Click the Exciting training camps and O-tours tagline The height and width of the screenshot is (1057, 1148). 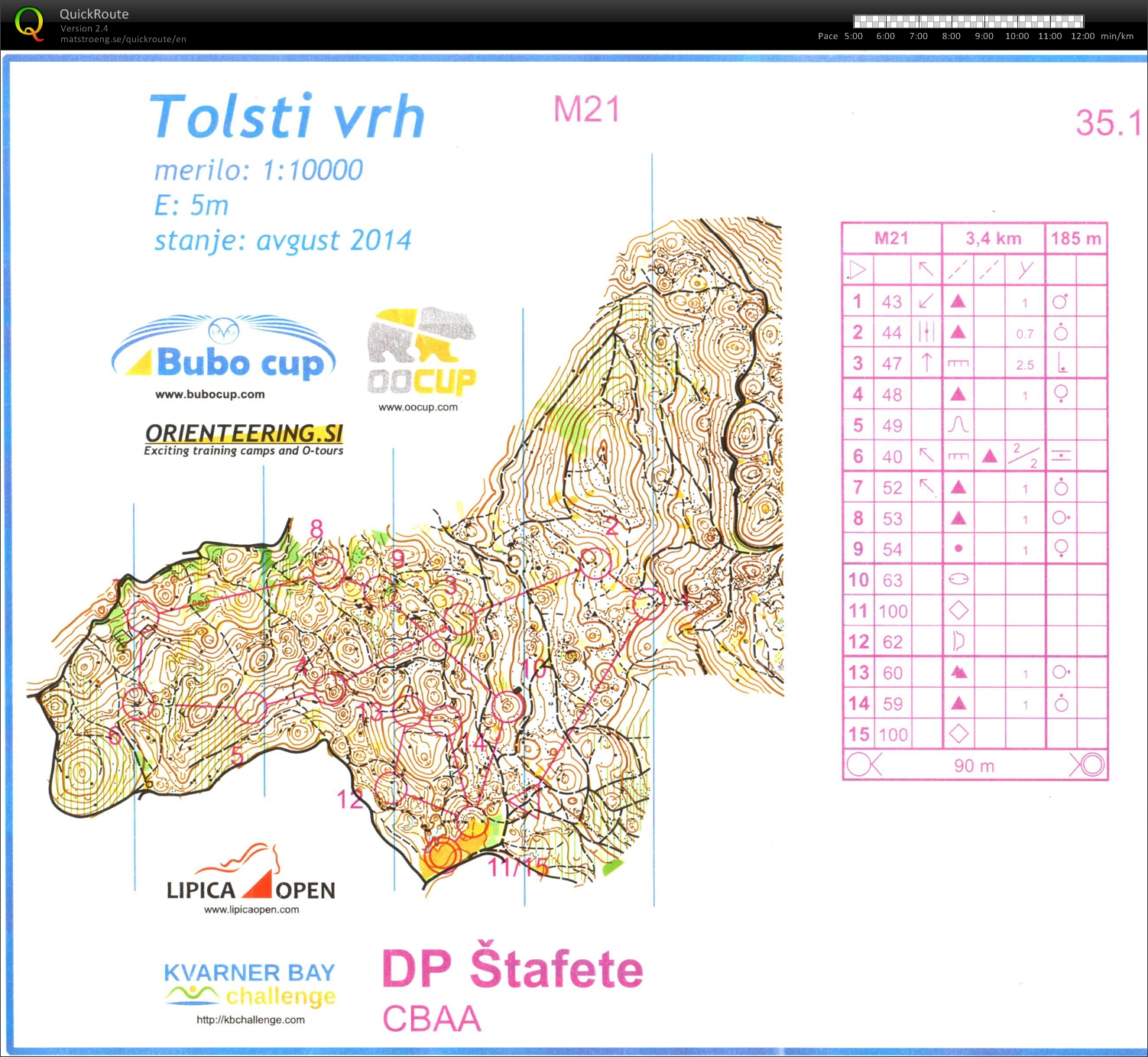[243, 451]
